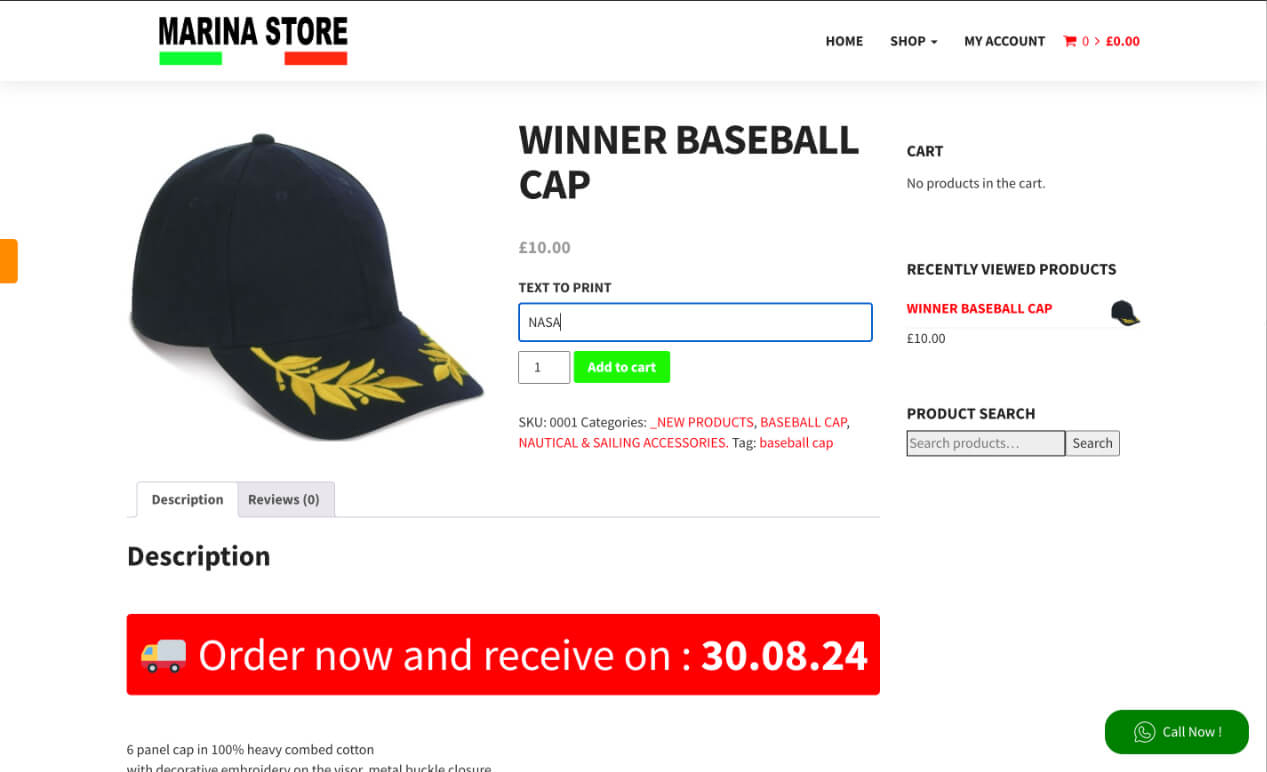
Task: Click the delivery truck icon in red banner
Action: (x=164, y=655)
